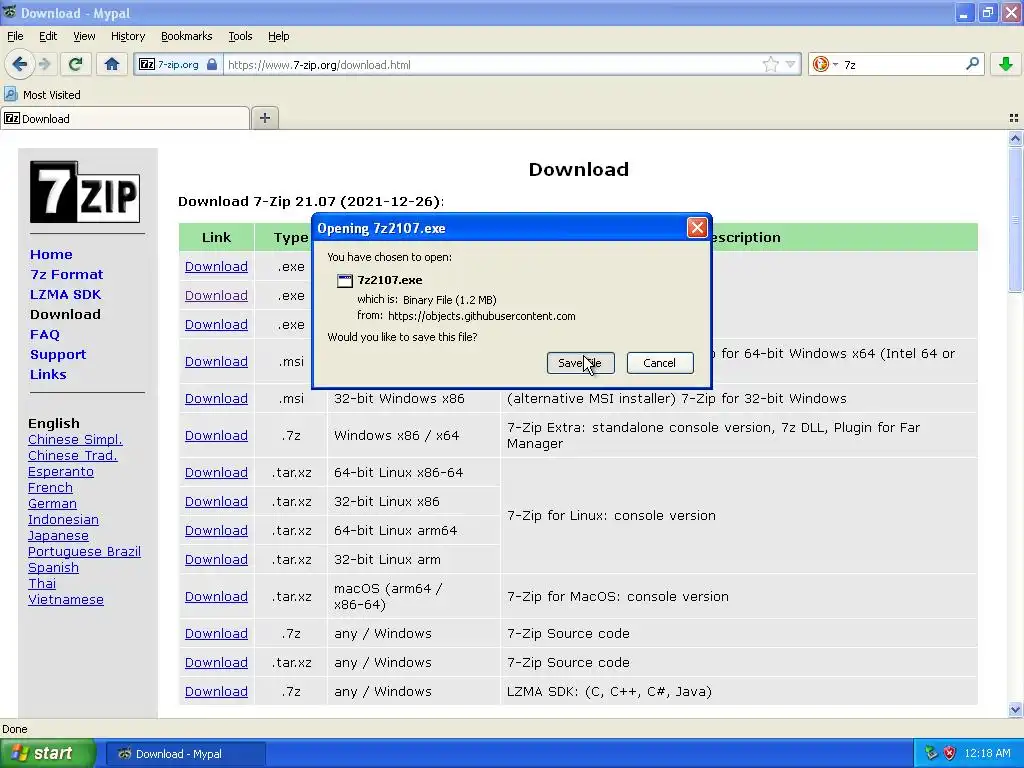Switch language to Thai
This screenshot has height=768, width=1024.
(x=42, y=583)
